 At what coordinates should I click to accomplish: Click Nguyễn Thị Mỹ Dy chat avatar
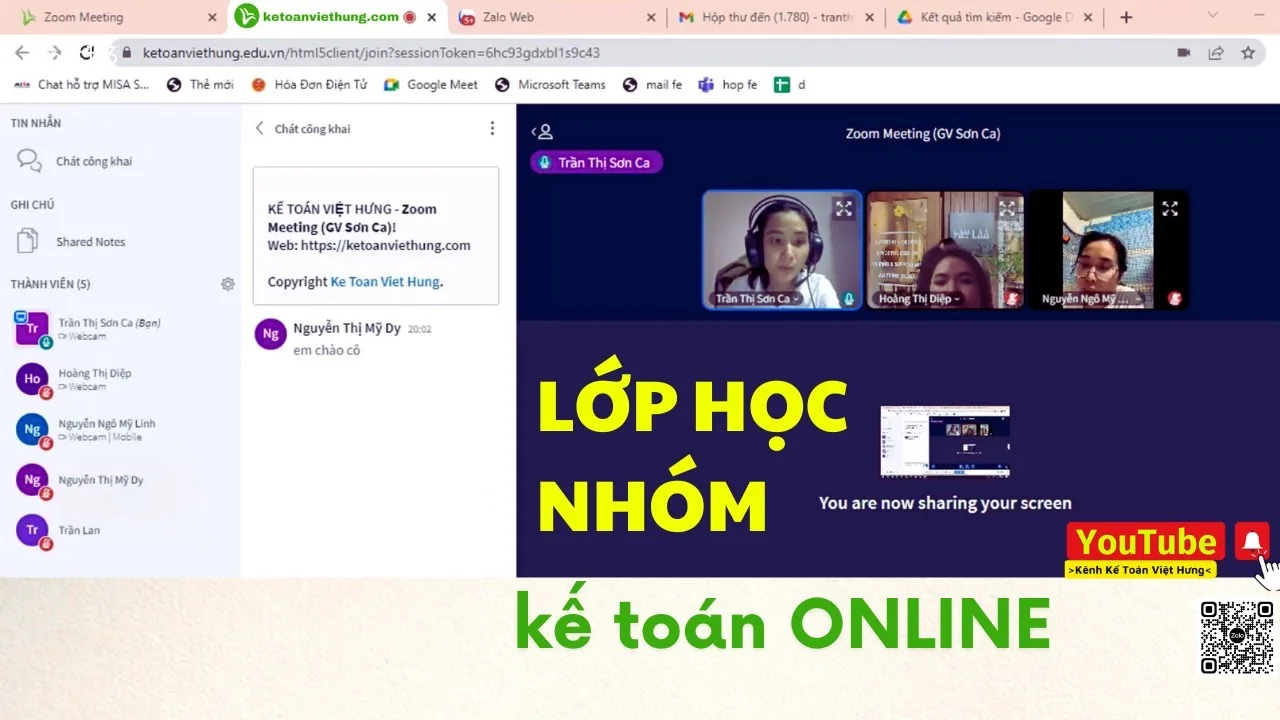click(x=270, y=334)
